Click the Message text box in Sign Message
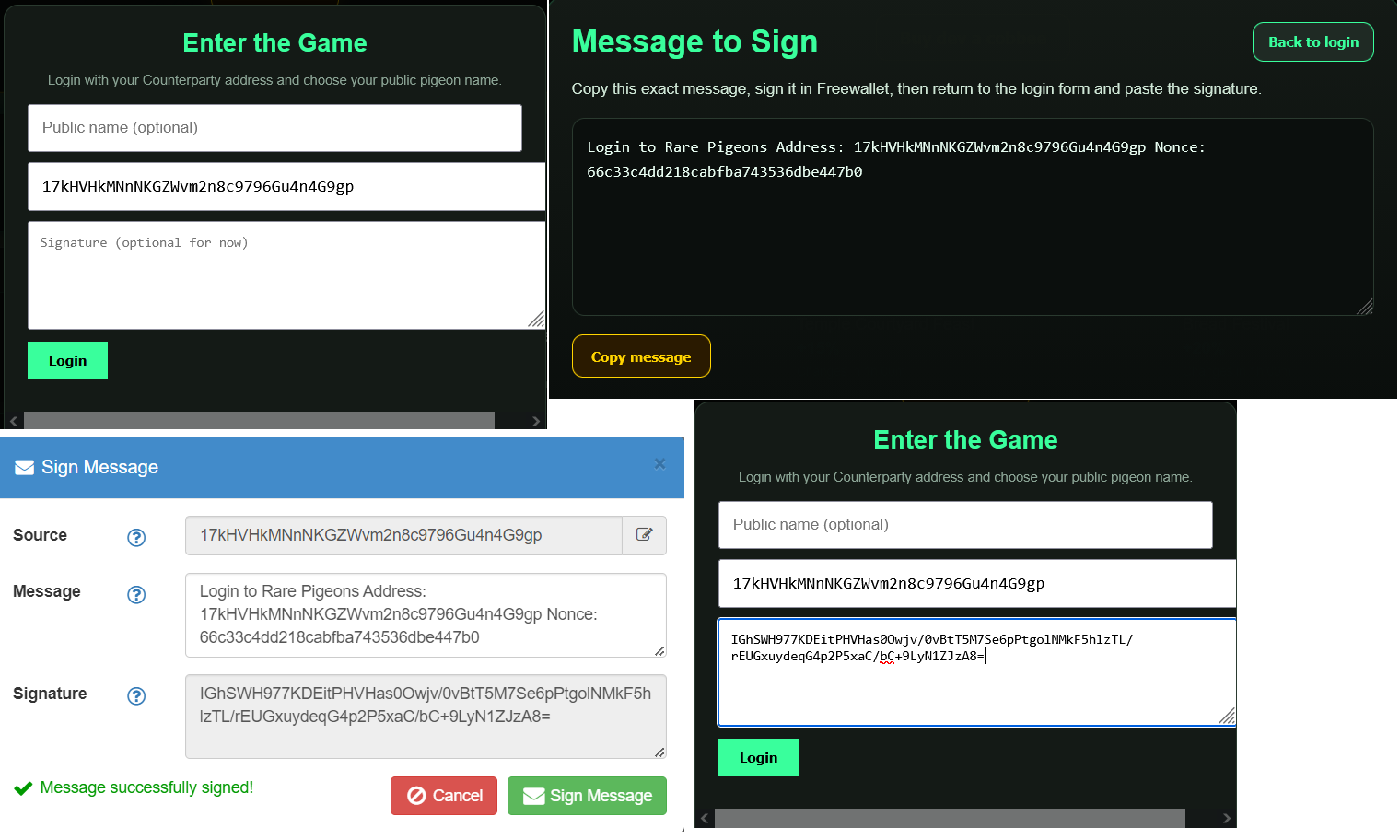This screenshot has width=1400, height=840. pyautogui.click(x=426, y=615)
